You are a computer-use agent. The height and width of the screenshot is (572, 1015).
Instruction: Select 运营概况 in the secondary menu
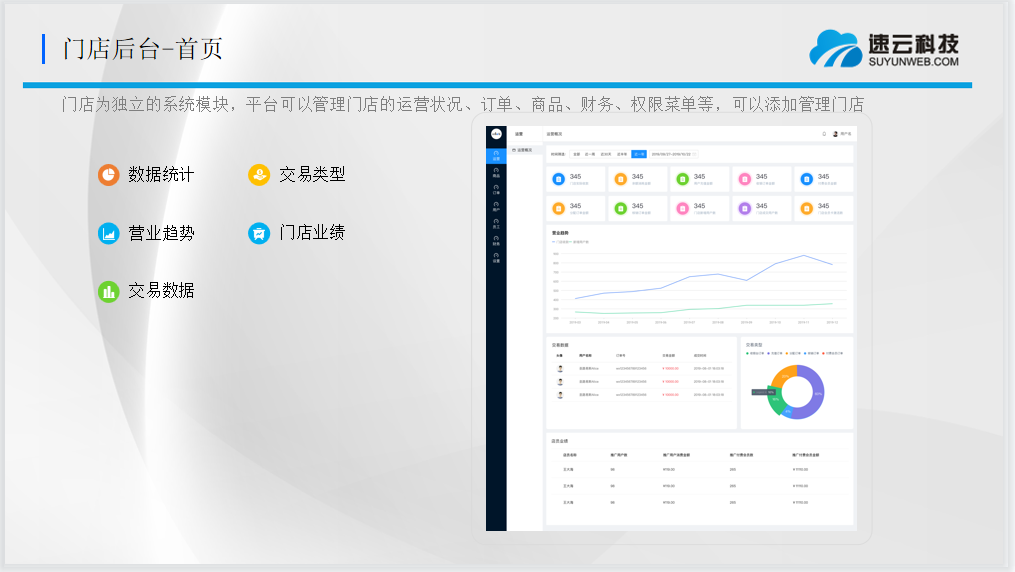[523, 150]
